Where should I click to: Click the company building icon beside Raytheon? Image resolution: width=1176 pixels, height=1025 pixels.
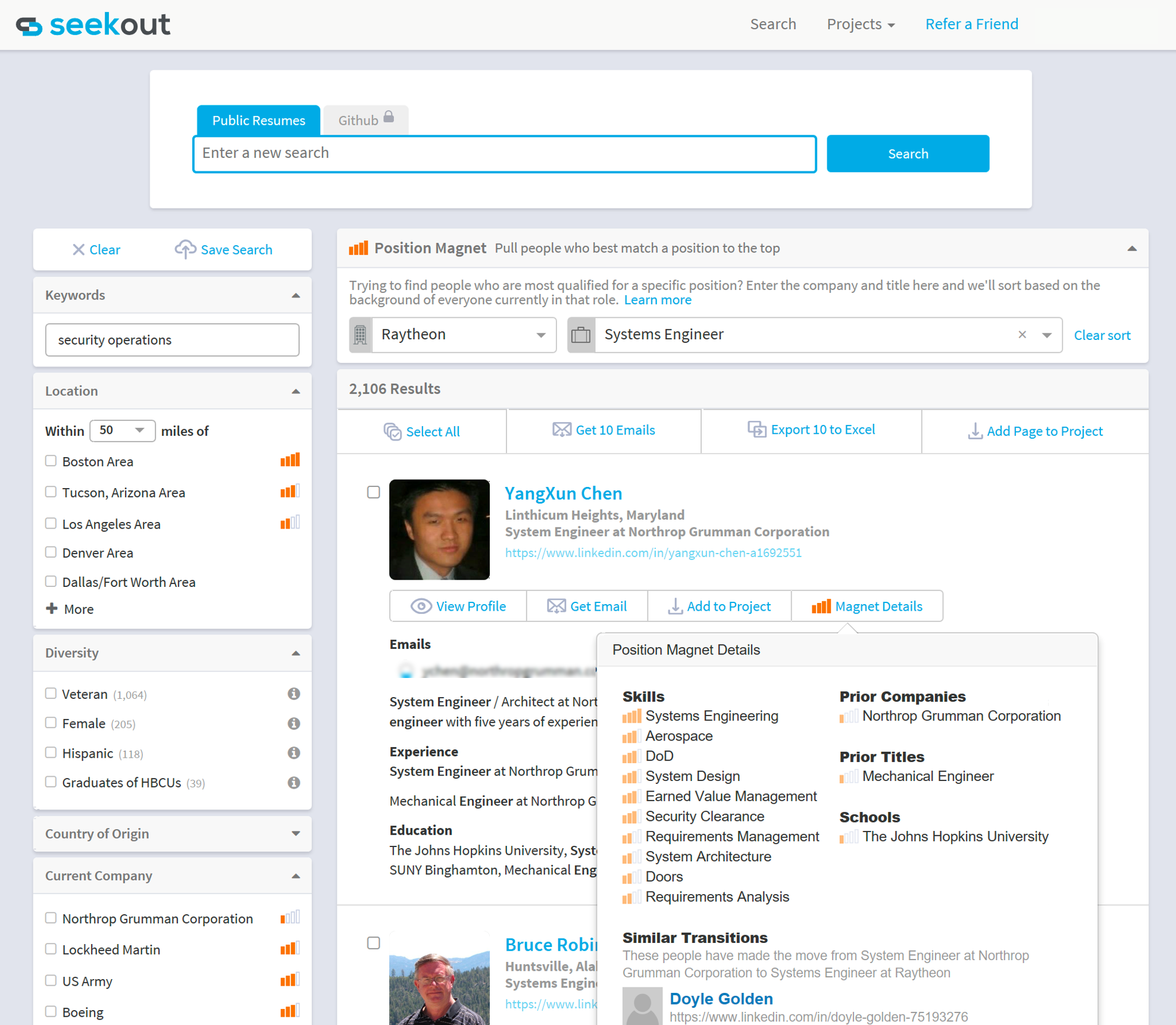coord(361,335)
